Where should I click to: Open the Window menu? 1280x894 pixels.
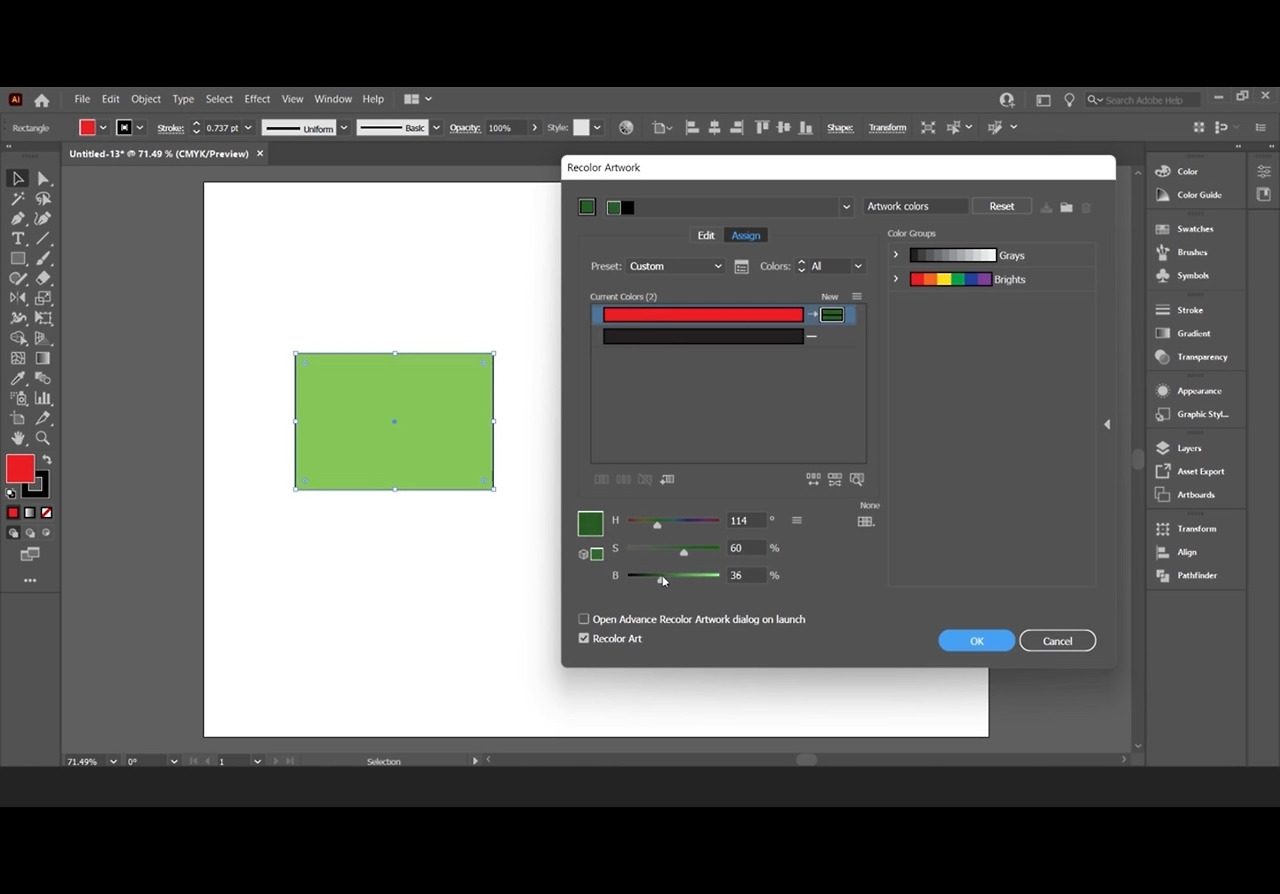tap(333, 99)
